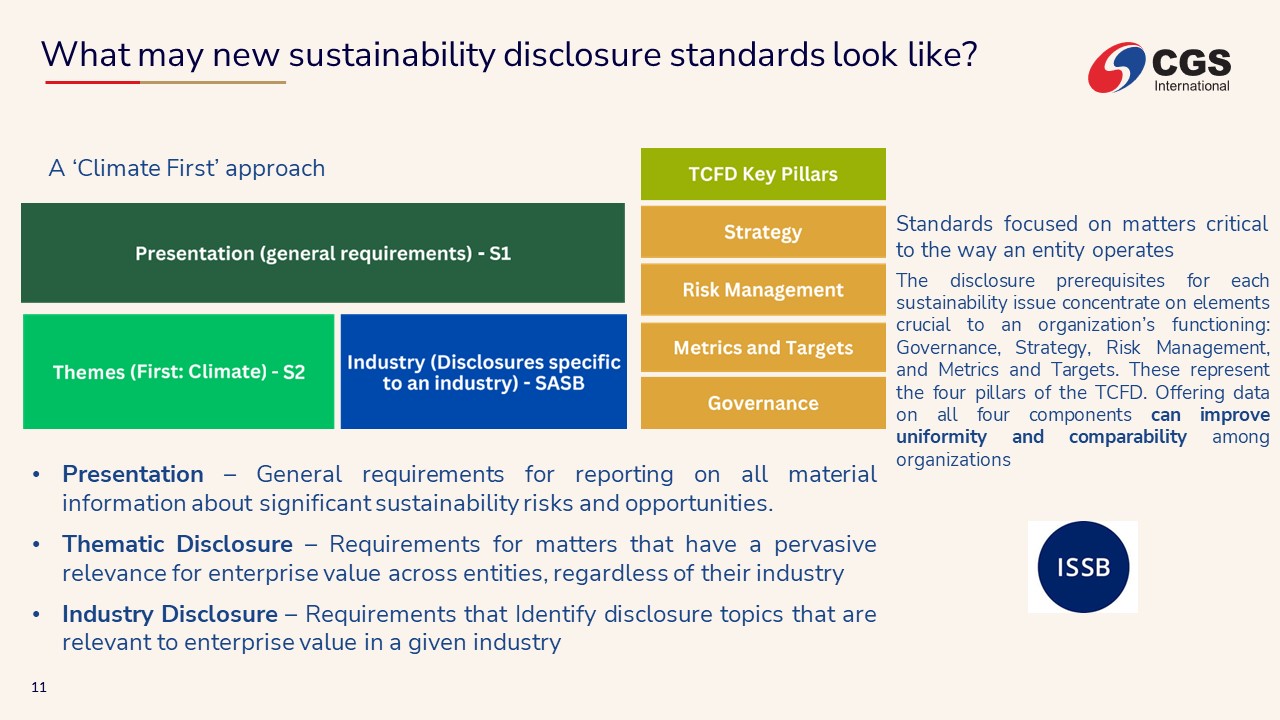Select the Thematic Disclosure bullet point

pos(468,558)
